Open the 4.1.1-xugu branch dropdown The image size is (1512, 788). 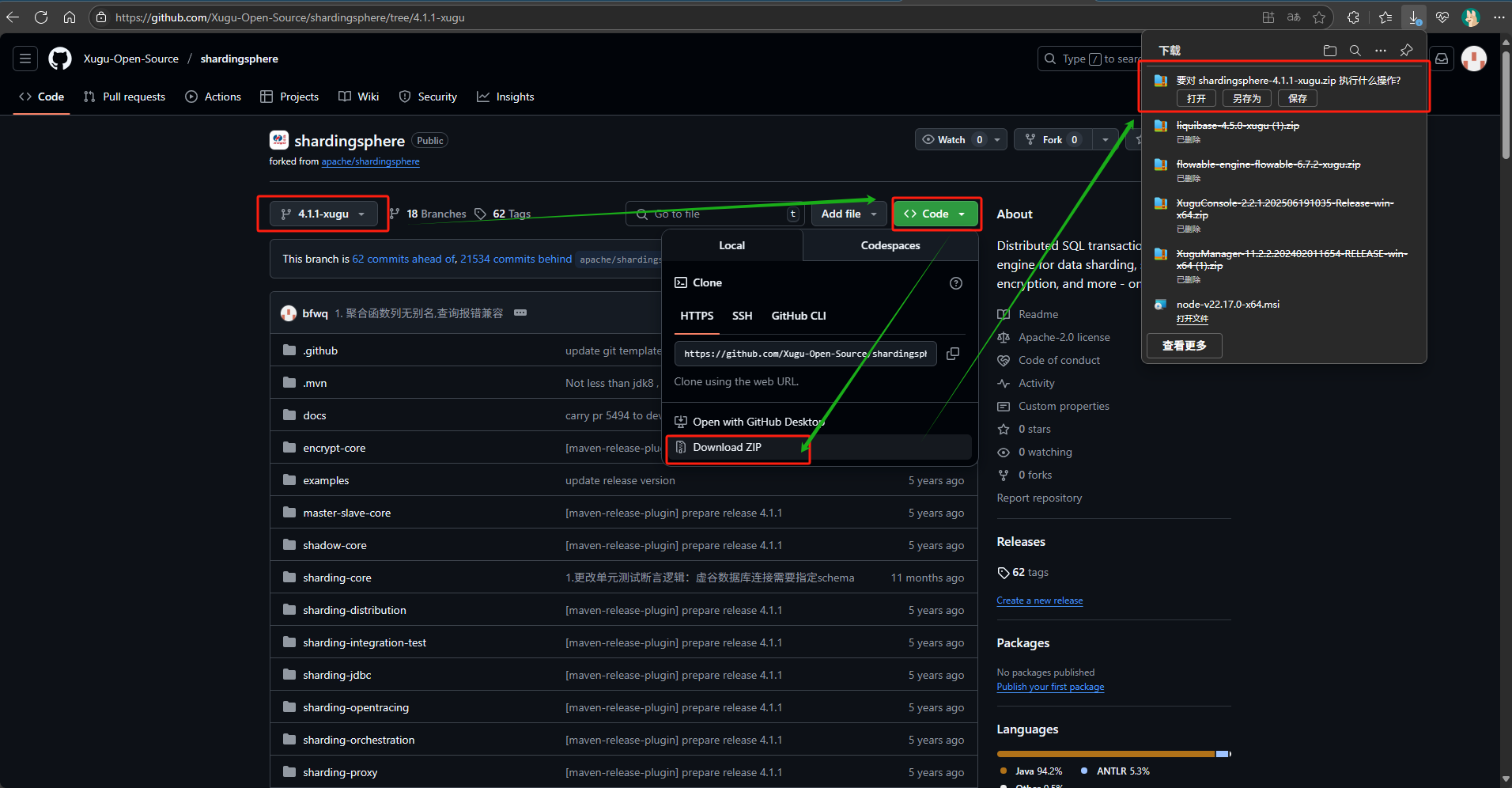[323, 214]
